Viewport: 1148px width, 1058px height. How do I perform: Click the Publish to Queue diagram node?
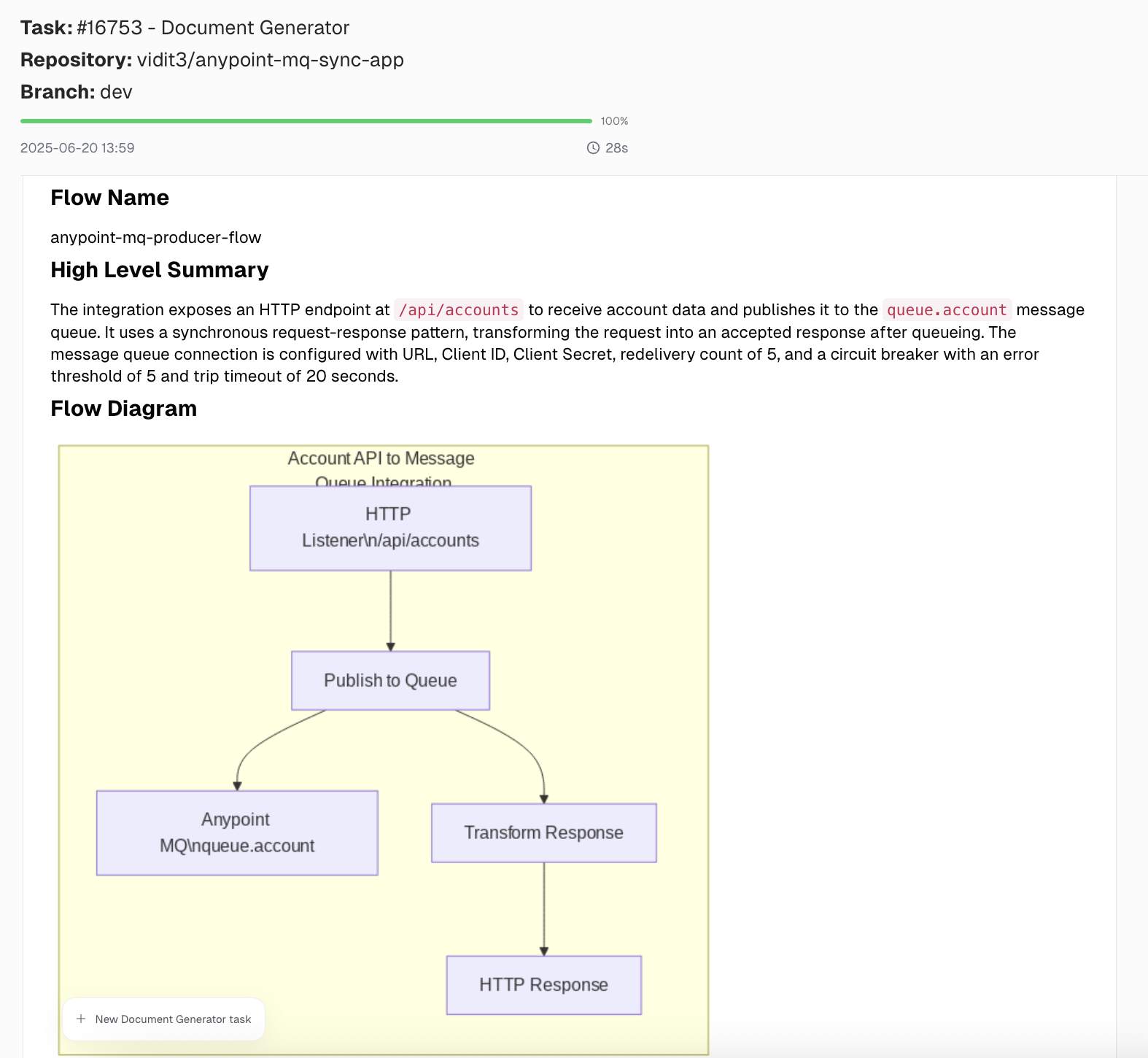pos(390,681)
